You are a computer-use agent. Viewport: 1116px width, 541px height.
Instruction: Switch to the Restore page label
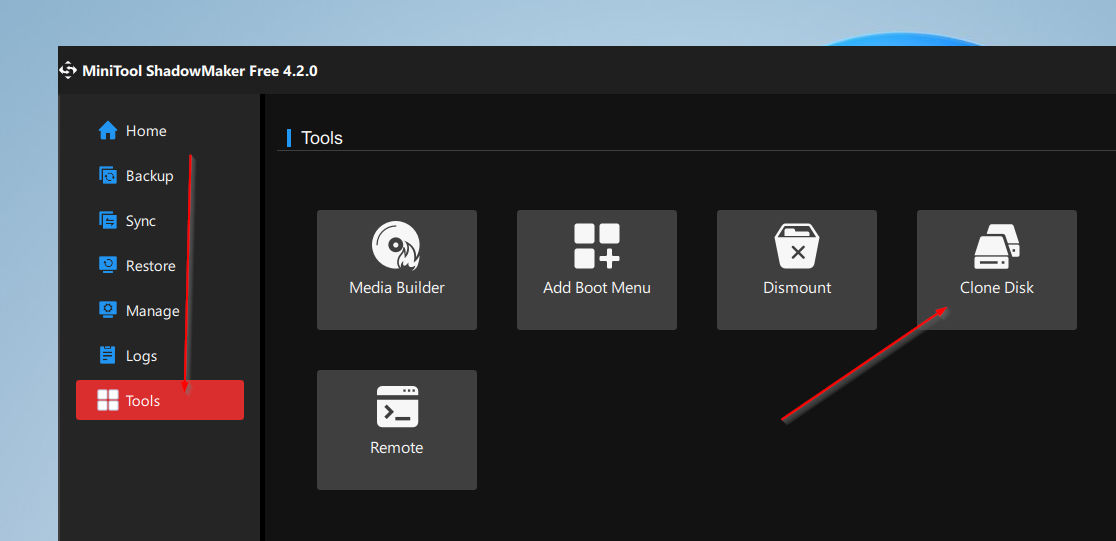[x=151, y=266]
